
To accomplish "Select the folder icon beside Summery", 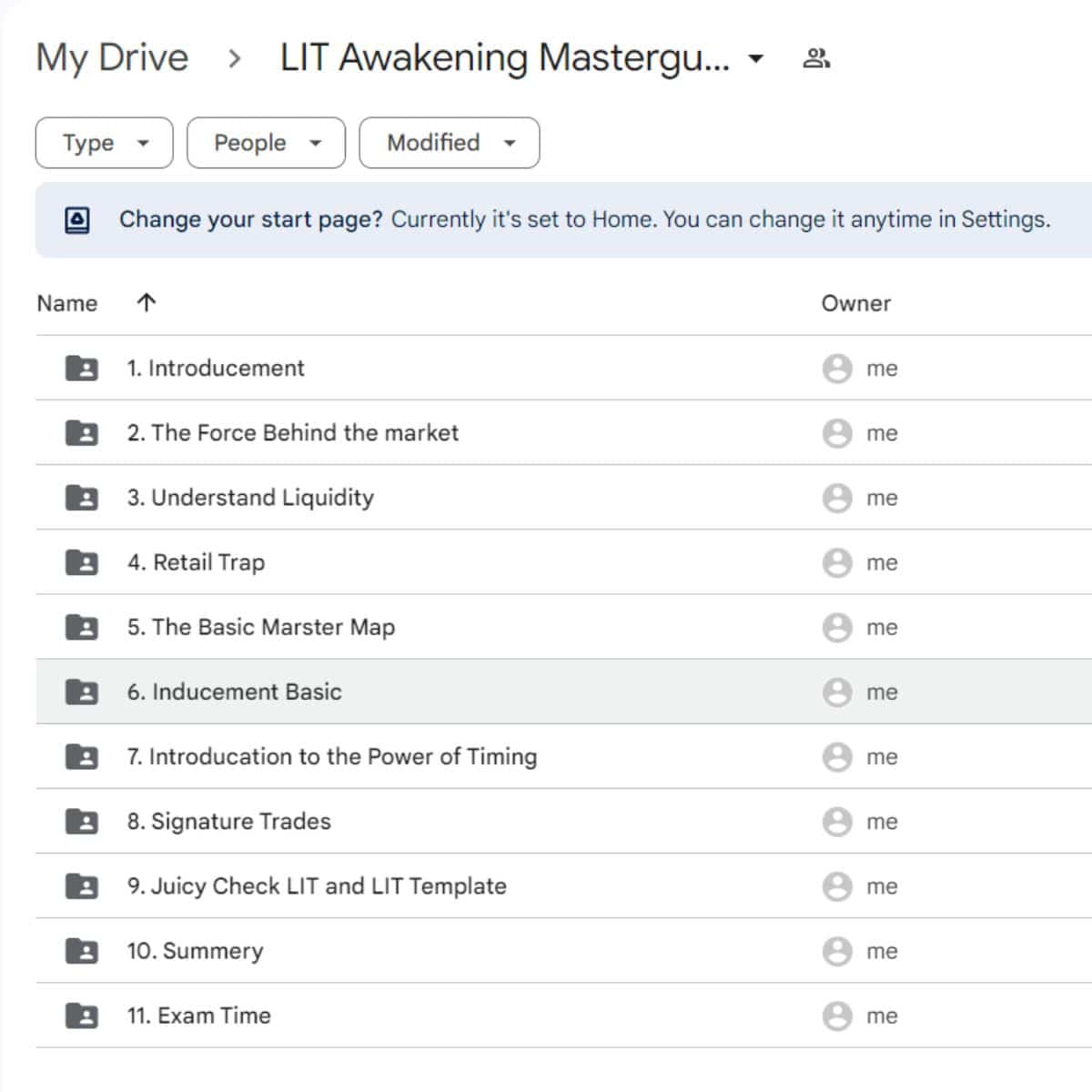I will (x=83, y=951).
